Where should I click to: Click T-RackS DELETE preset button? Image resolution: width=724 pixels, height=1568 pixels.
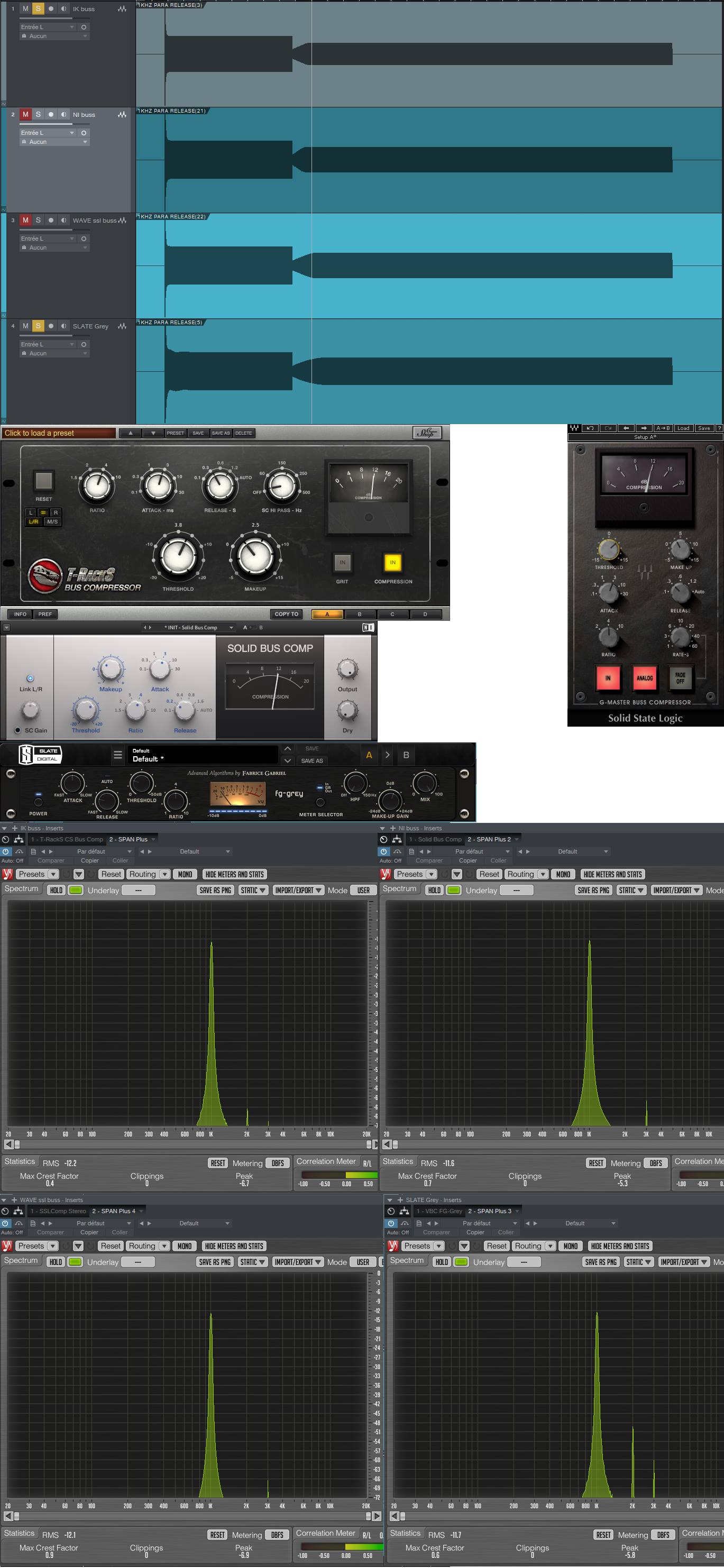pyautogui.click(x=244, y=434)
